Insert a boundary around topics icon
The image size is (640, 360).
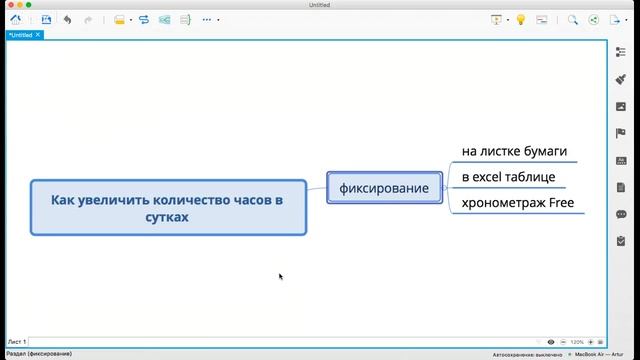coord(164,20)
